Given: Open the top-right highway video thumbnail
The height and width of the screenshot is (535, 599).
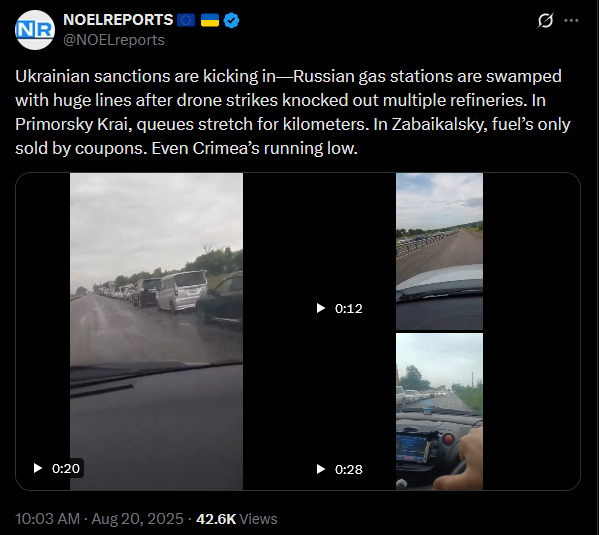Looking at the screenshot, I should (439, 251).
